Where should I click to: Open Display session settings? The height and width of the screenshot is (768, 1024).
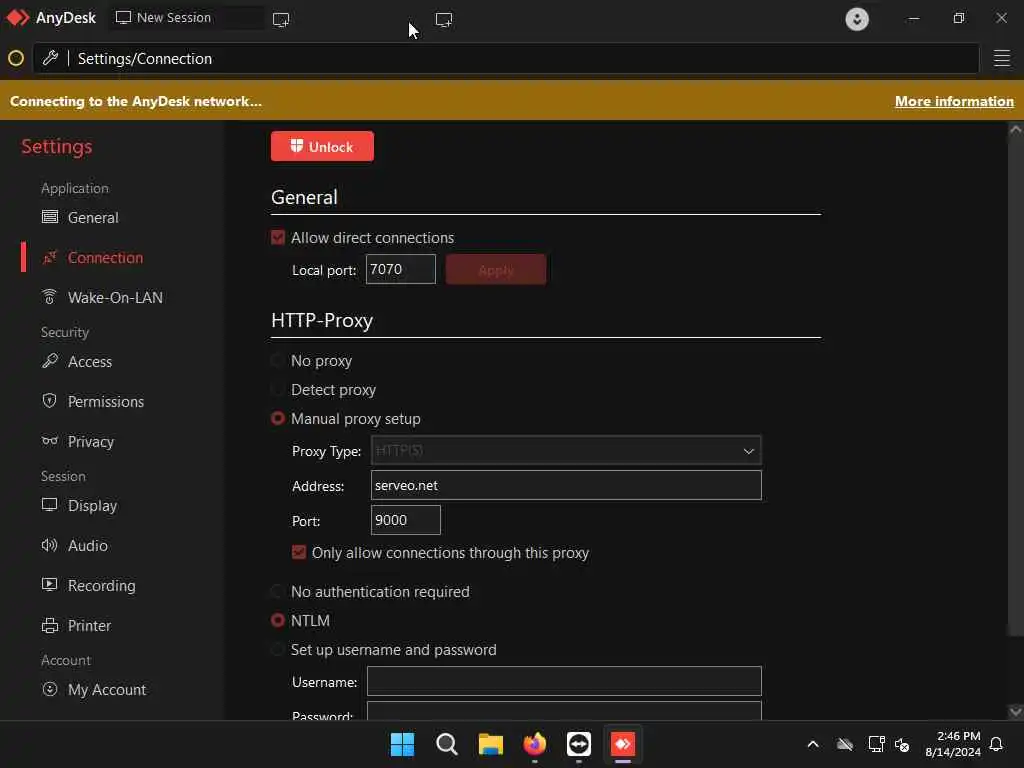pyautogui.click(x=93, y=506)
